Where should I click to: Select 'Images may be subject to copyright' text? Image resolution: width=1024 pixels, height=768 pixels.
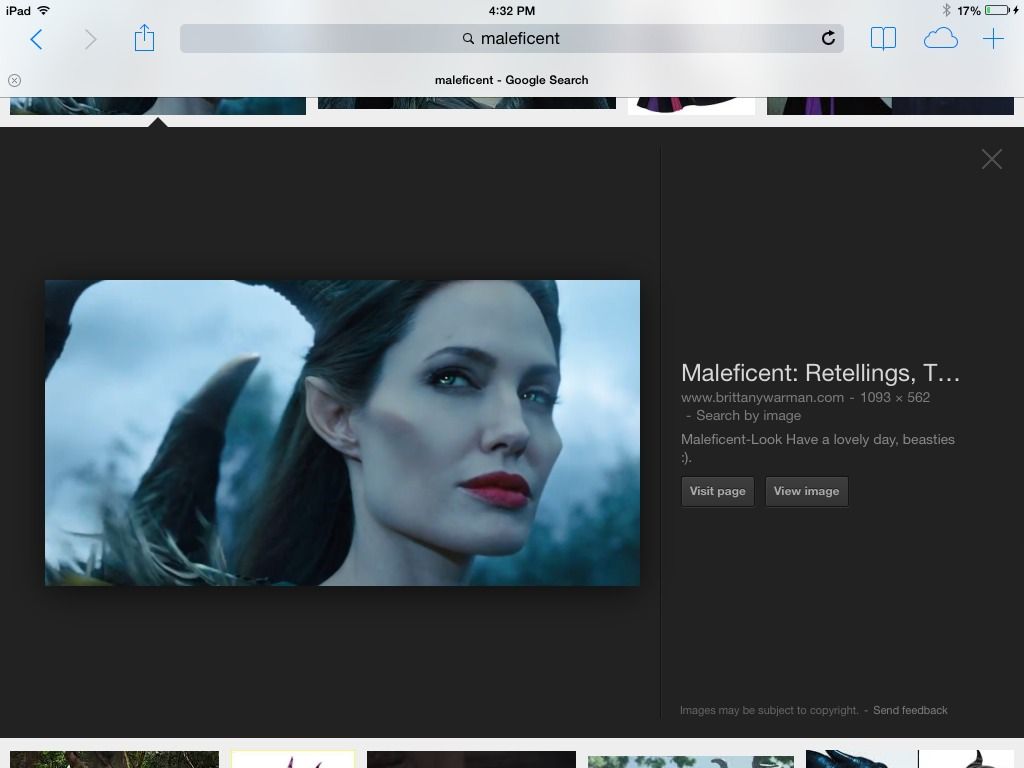[769, 710]
